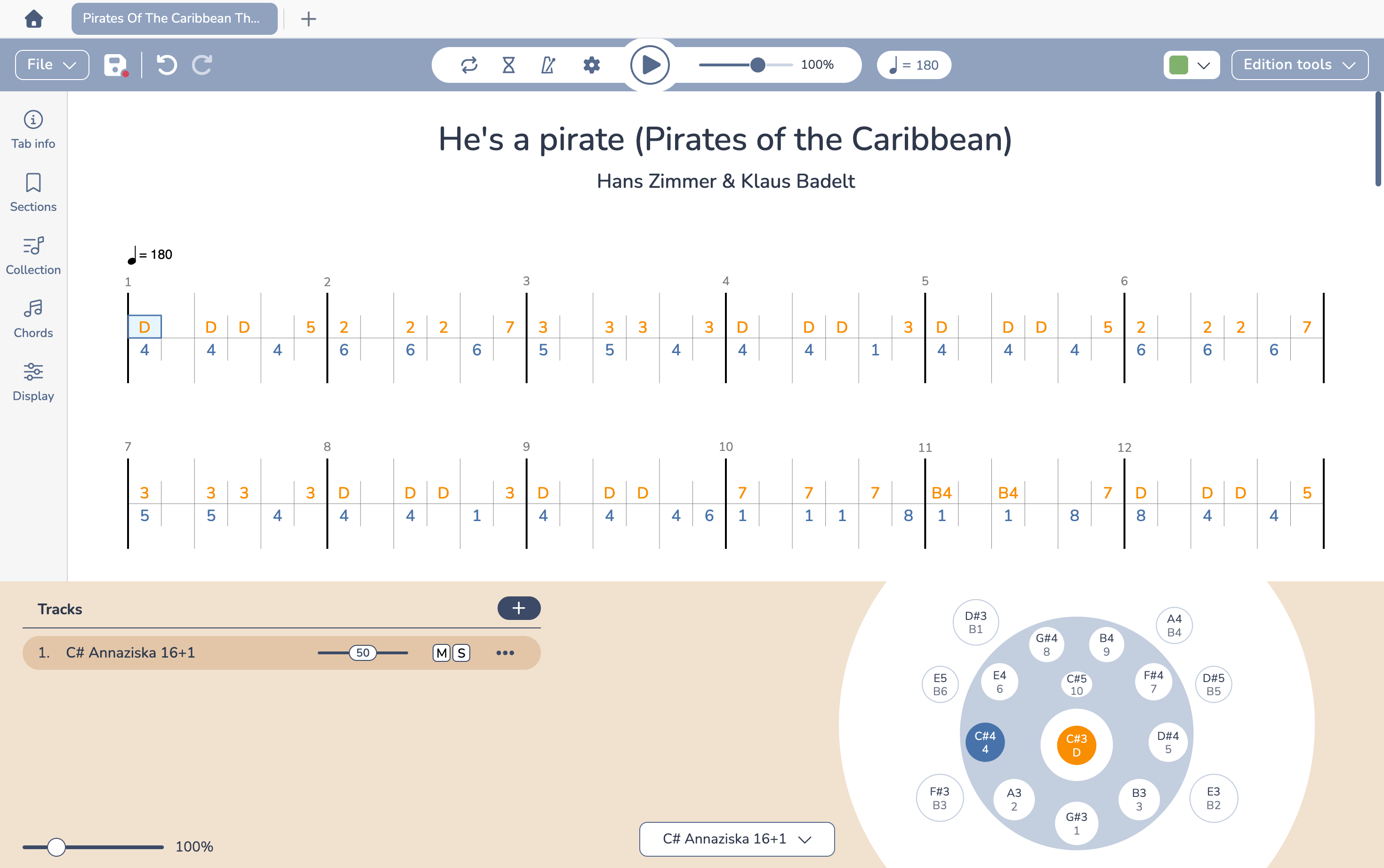Tap the E4 note 6 on handpan
1384x868 pixels.
(x=999, y=682)
